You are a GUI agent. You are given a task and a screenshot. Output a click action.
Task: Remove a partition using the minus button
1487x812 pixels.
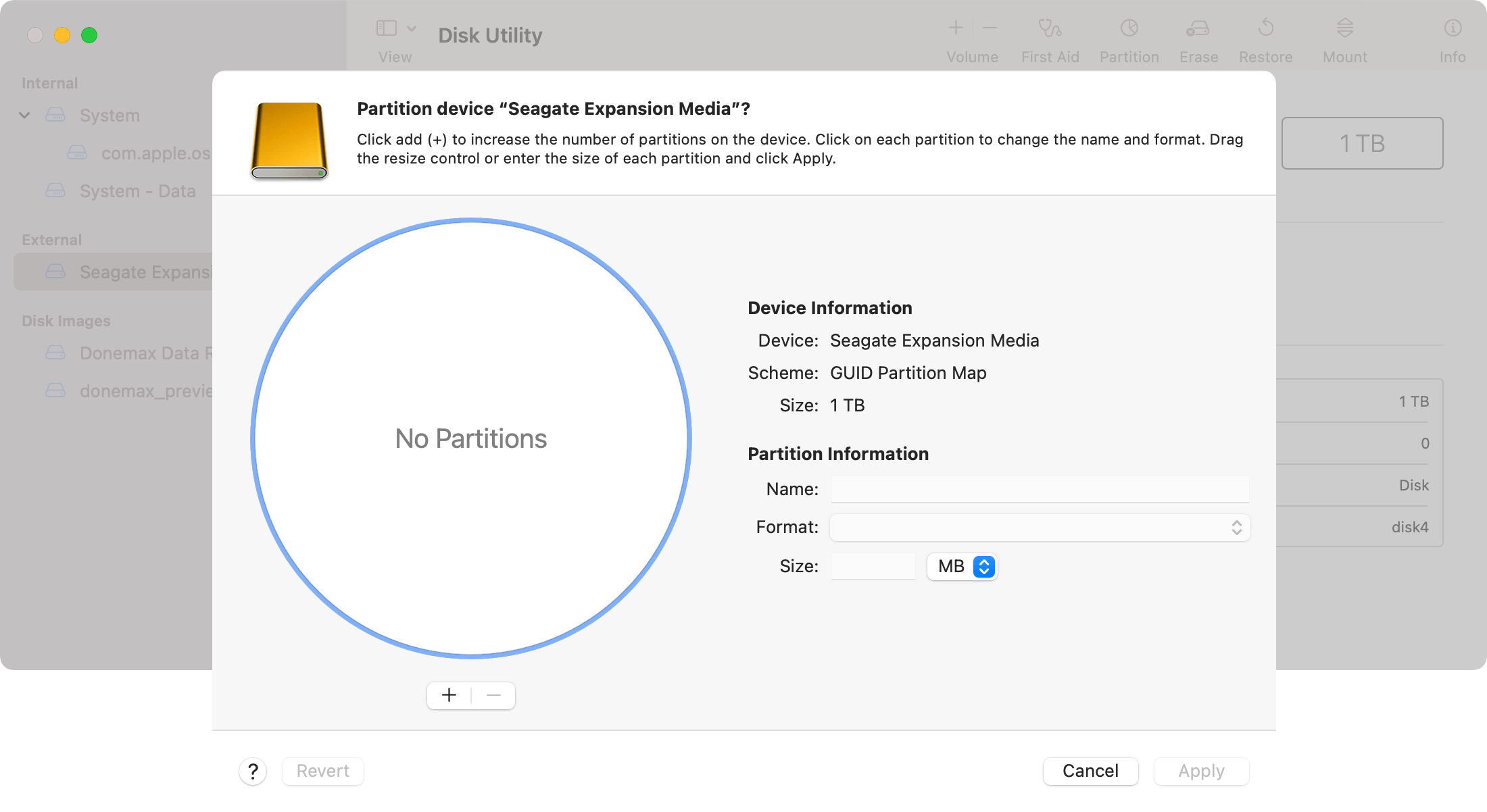pyautogui.click(x=493, y=694)
